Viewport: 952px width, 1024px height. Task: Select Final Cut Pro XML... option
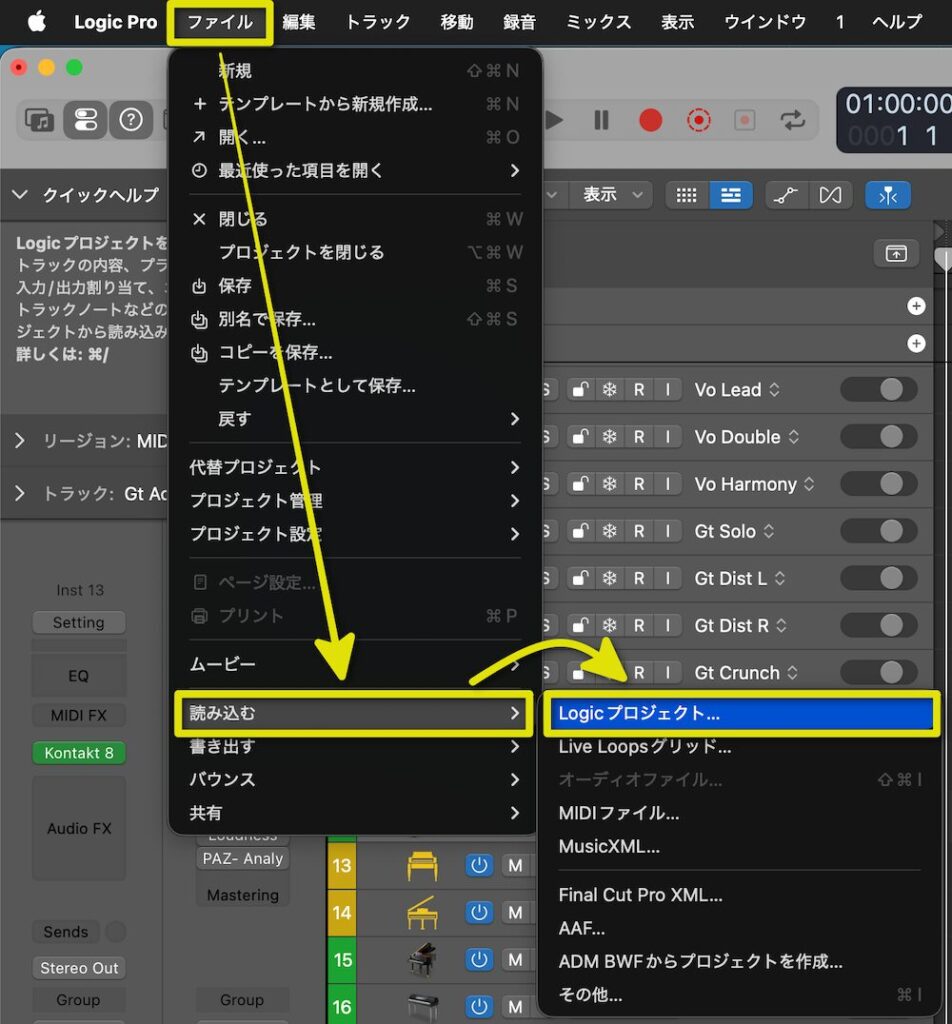click(741, 895)
